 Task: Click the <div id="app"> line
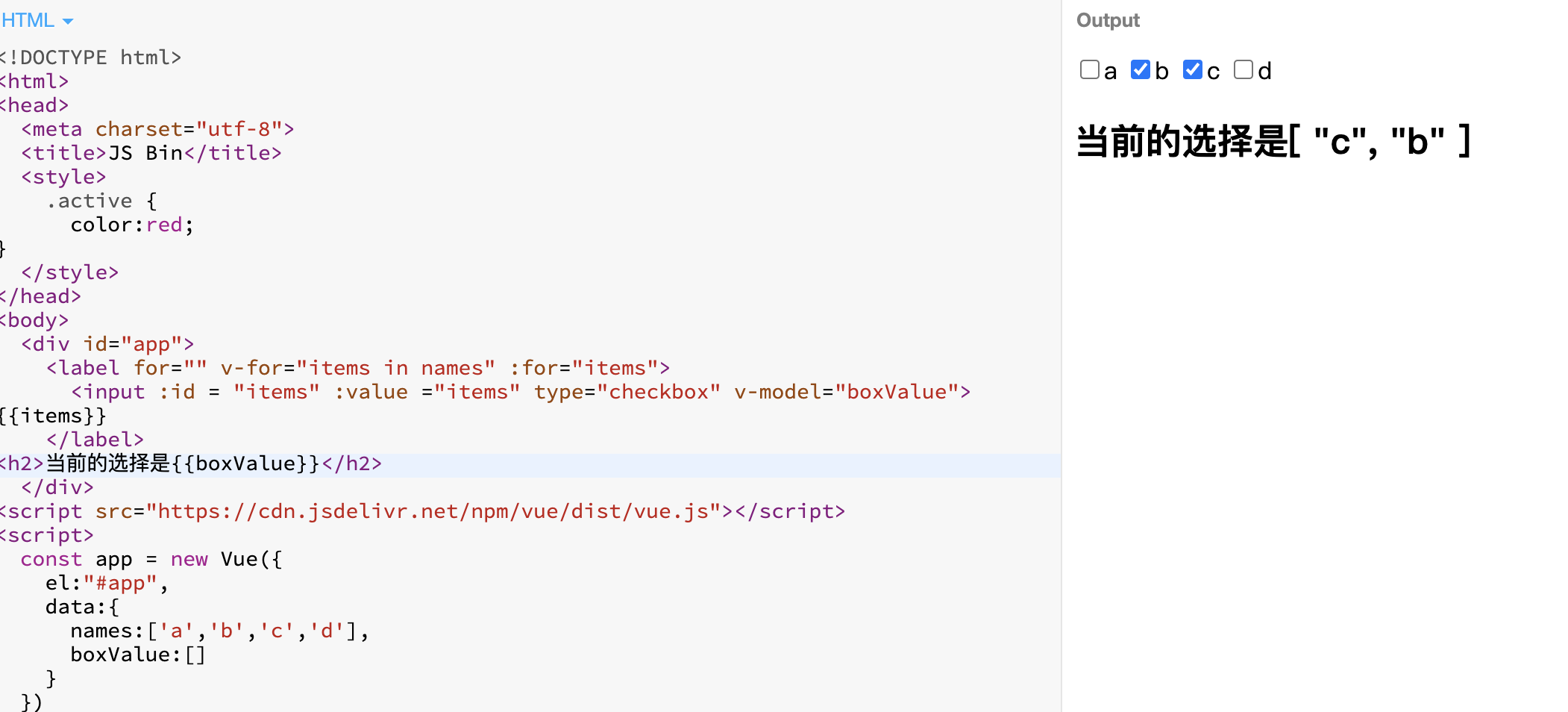[x=107, y=344]
